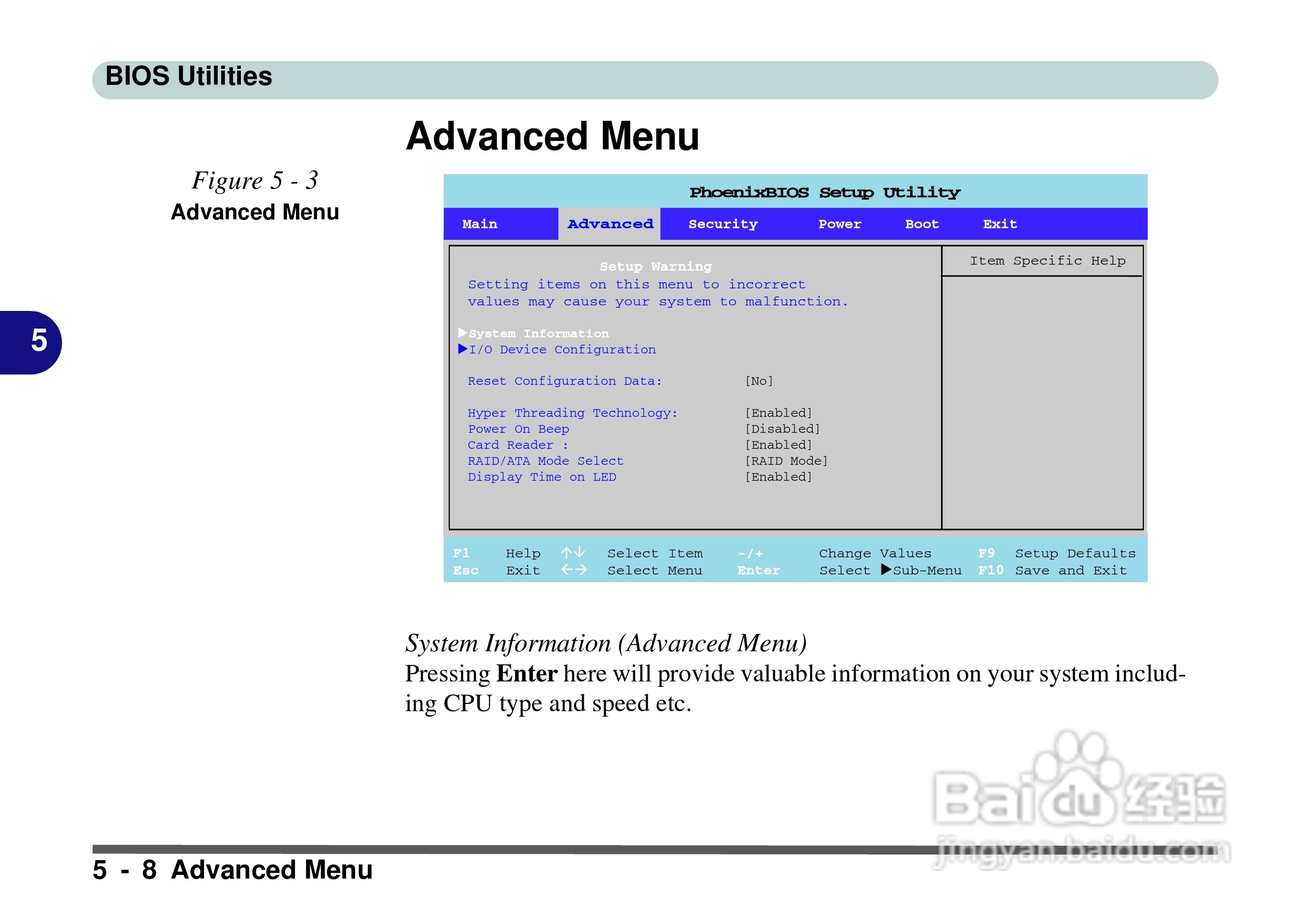Expand System Information submenu arrow

pyautogui.click(x=463, y=332)
